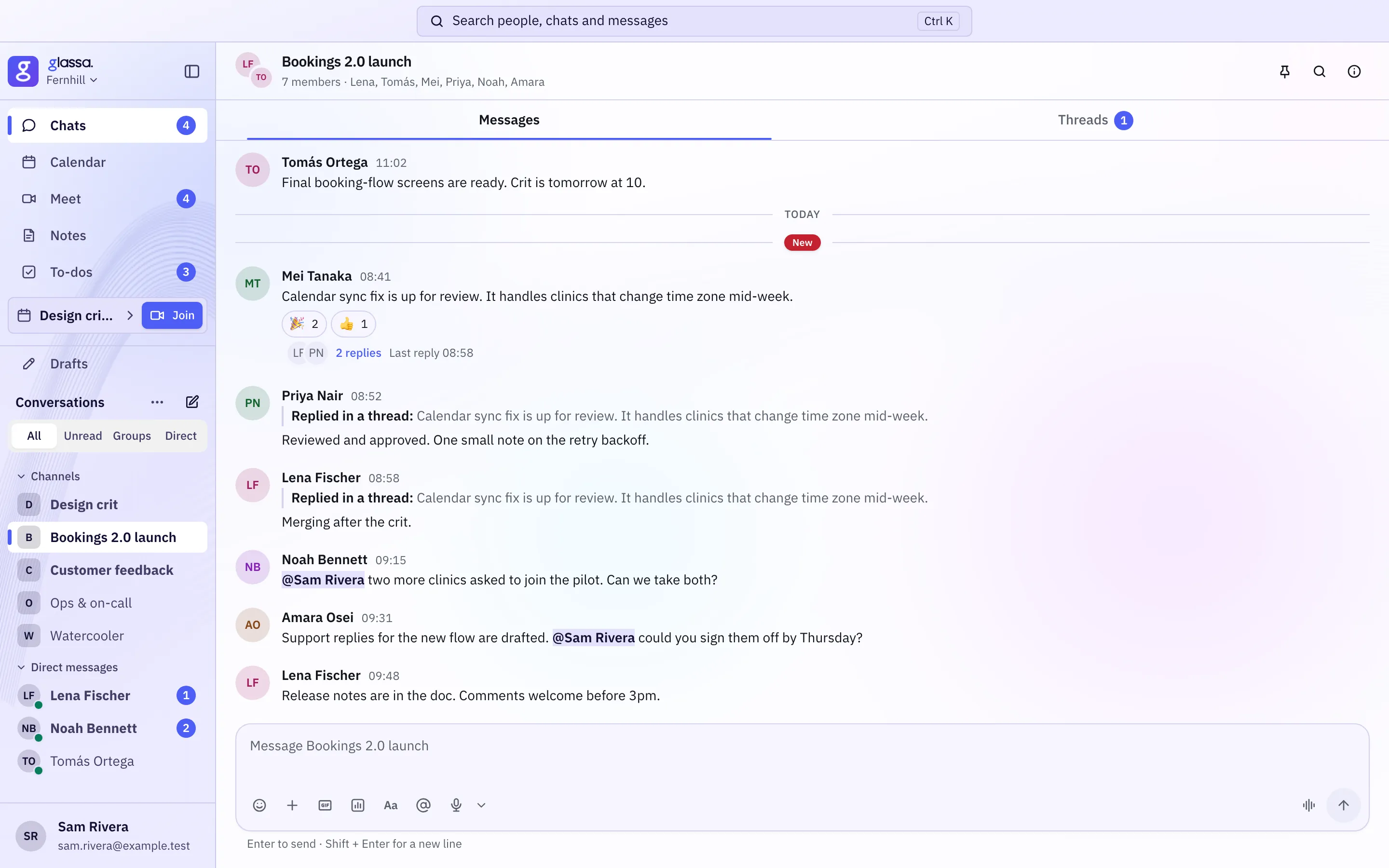Add an attachment with the plus icon
Image resolution: width=1389 pixels, height=868 pixels.
click(292, 805)
